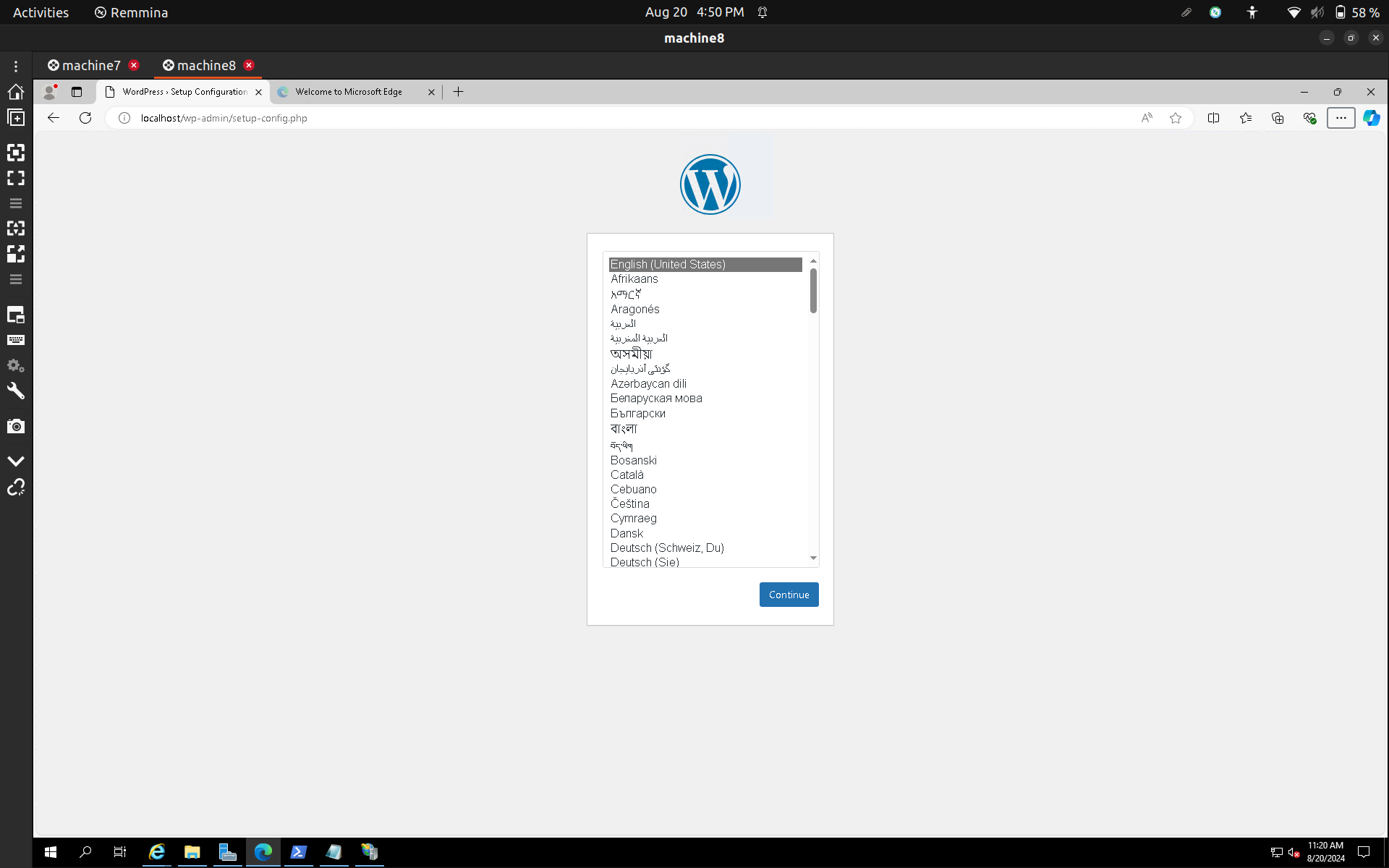The width and height of the screenshot is (1389, 868).
Task: Click the language list scrollbar thumb
Action: [813, 291]
